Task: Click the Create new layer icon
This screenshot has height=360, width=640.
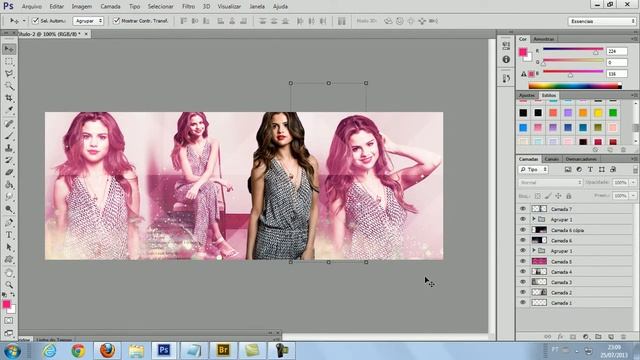Action: point(611,337)
